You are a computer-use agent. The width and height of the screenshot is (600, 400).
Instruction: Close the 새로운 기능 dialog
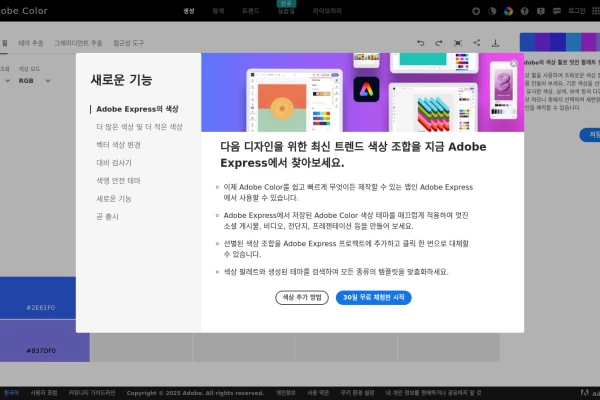tap(514, 64)
